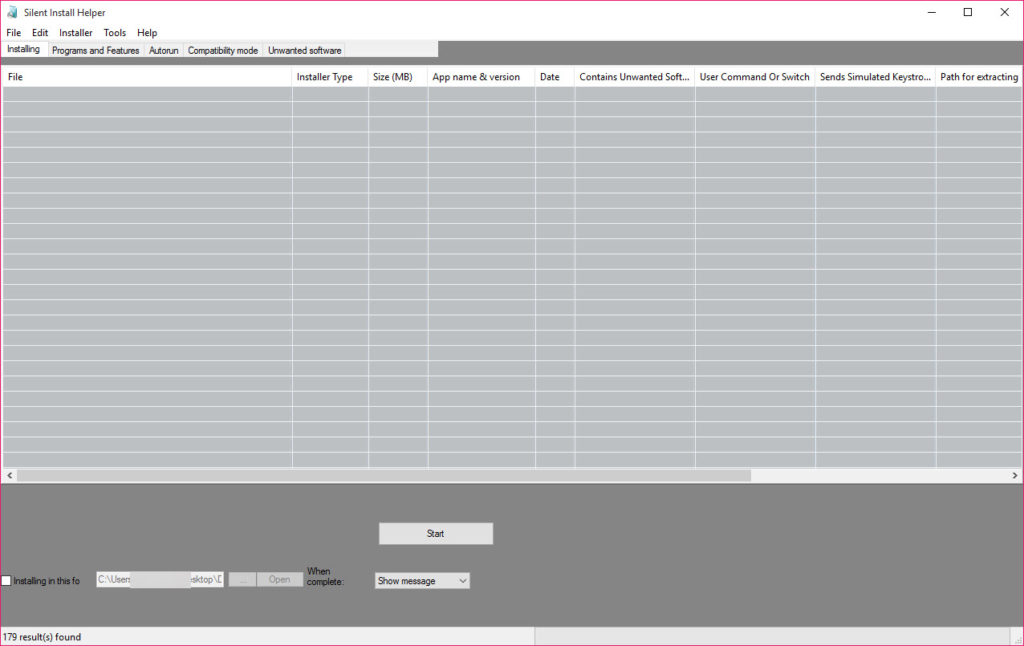Image resolution: width=1024 pixels, height=646 pixels.
Task: Maximize the Silent Install Helper window
Action: [968, 12]
